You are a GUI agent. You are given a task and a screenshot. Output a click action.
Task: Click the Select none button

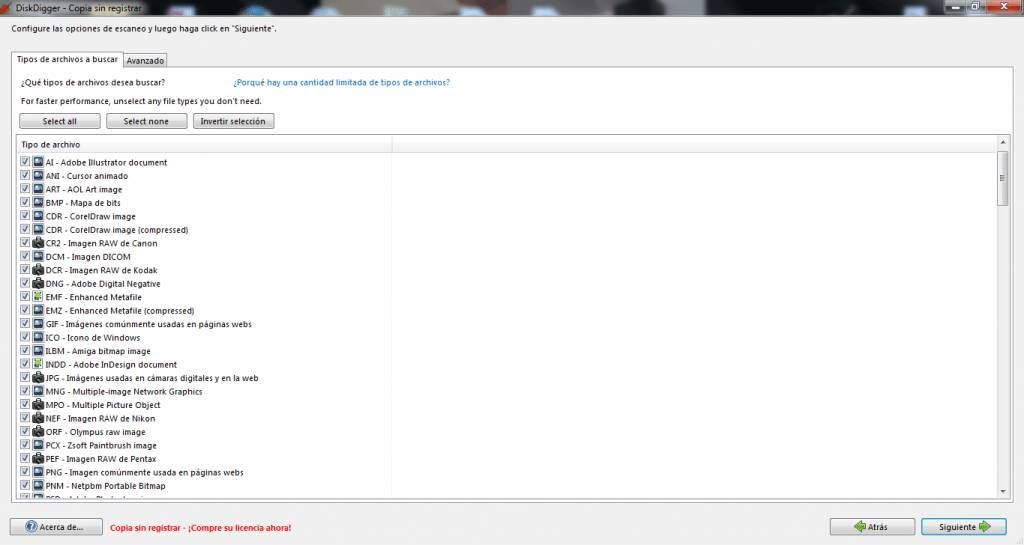coord(146,121)
